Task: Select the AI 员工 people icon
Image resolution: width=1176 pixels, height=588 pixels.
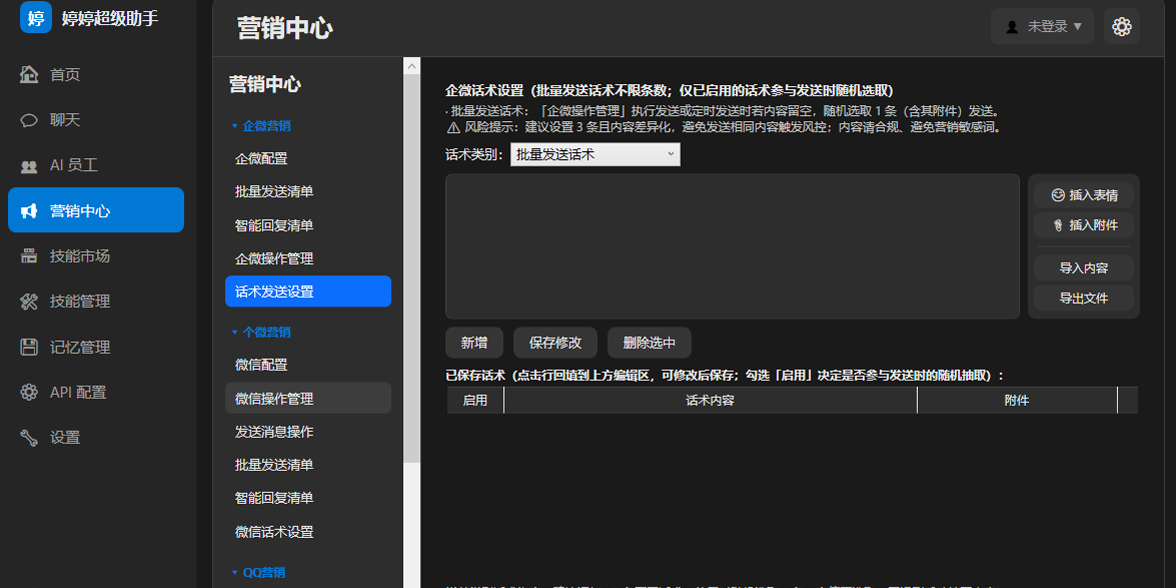Action: click(29, 166)
